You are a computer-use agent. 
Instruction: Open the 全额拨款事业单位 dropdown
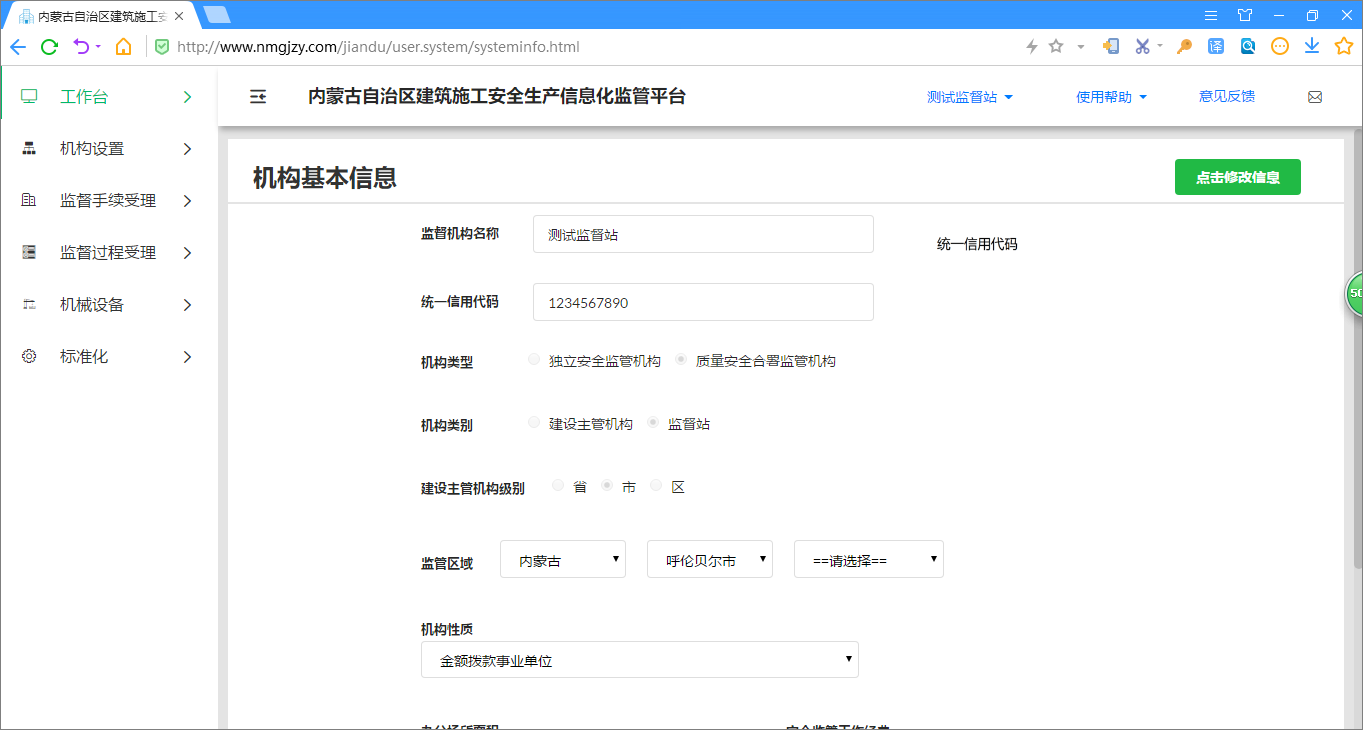point(640,659)
